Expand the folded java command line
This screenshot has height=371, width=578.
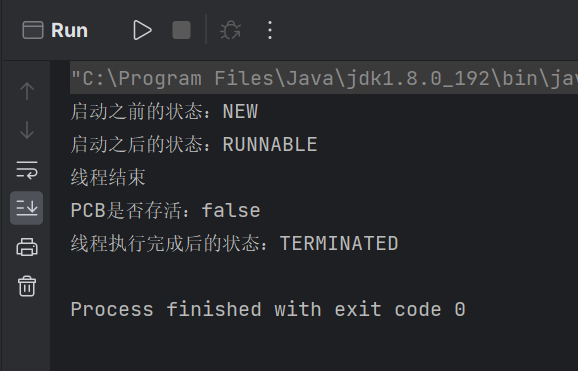click(x=324, y=78)
